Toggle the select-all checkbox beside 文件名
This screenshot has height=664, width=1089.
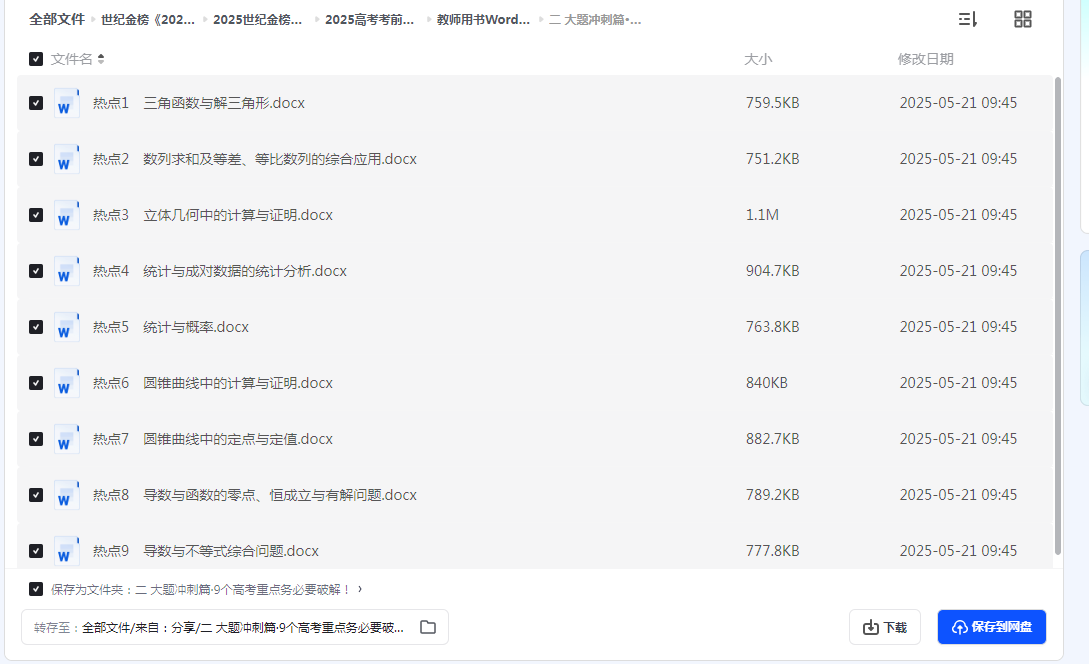tap(36, 59)
